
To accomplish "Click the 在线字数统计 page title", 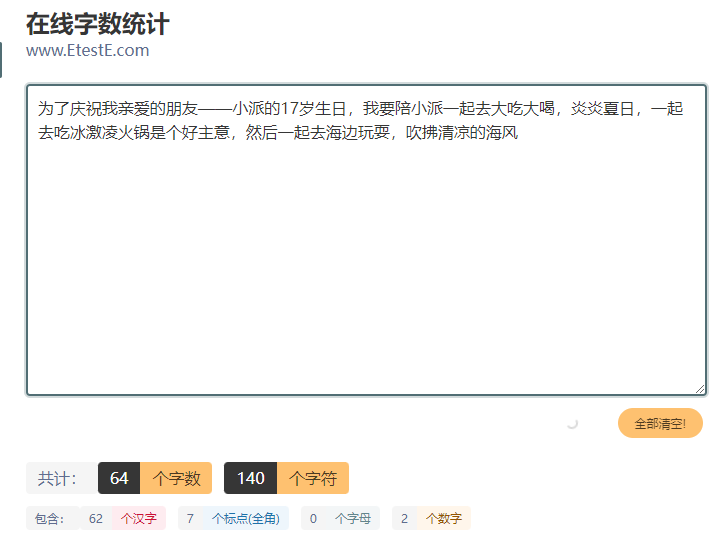I will (97, 24).
